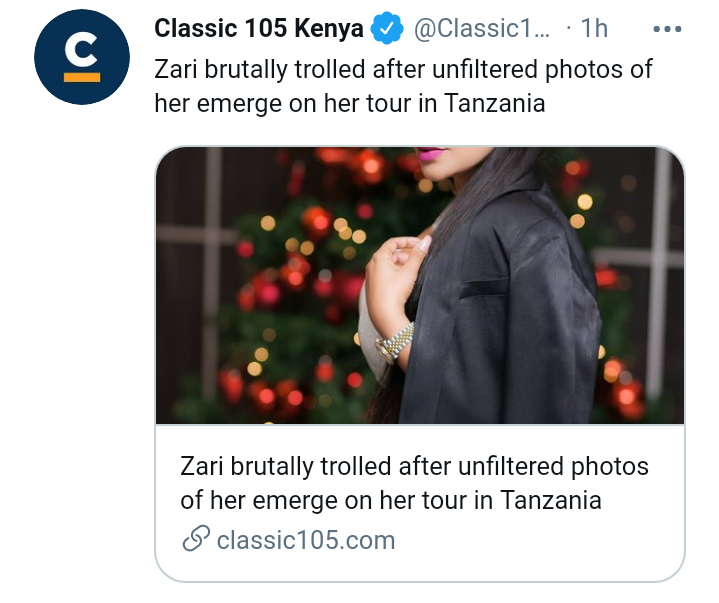This screenshot has width=719, height=603.
Task: Open the article preview photo
Action: tap(420, 285)
